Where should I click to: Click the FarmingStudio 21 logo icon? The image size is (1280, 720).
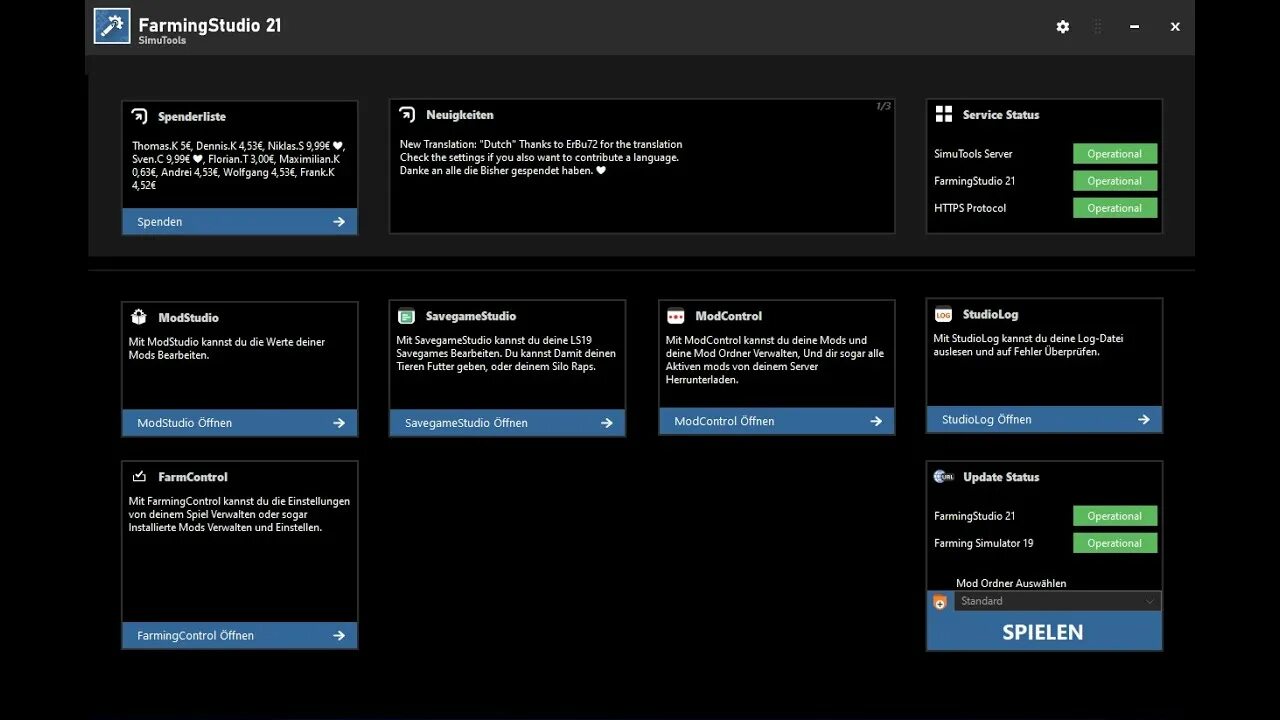tap(112, 26)
